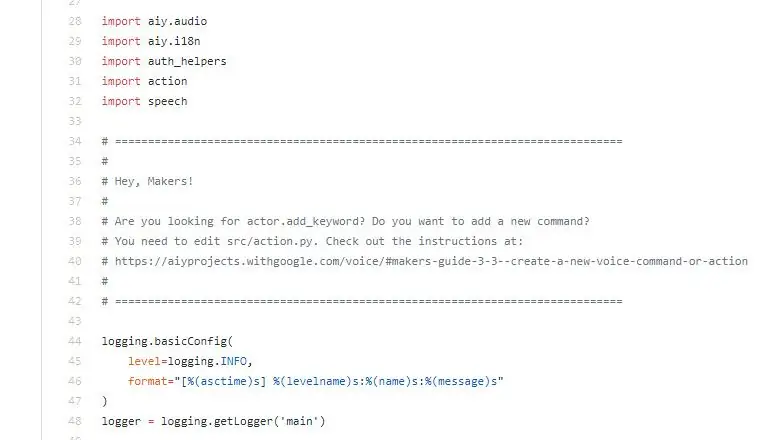This screenshot has width=773, height=440.
Task: Select line number 48
Action: tap(75, 421)
